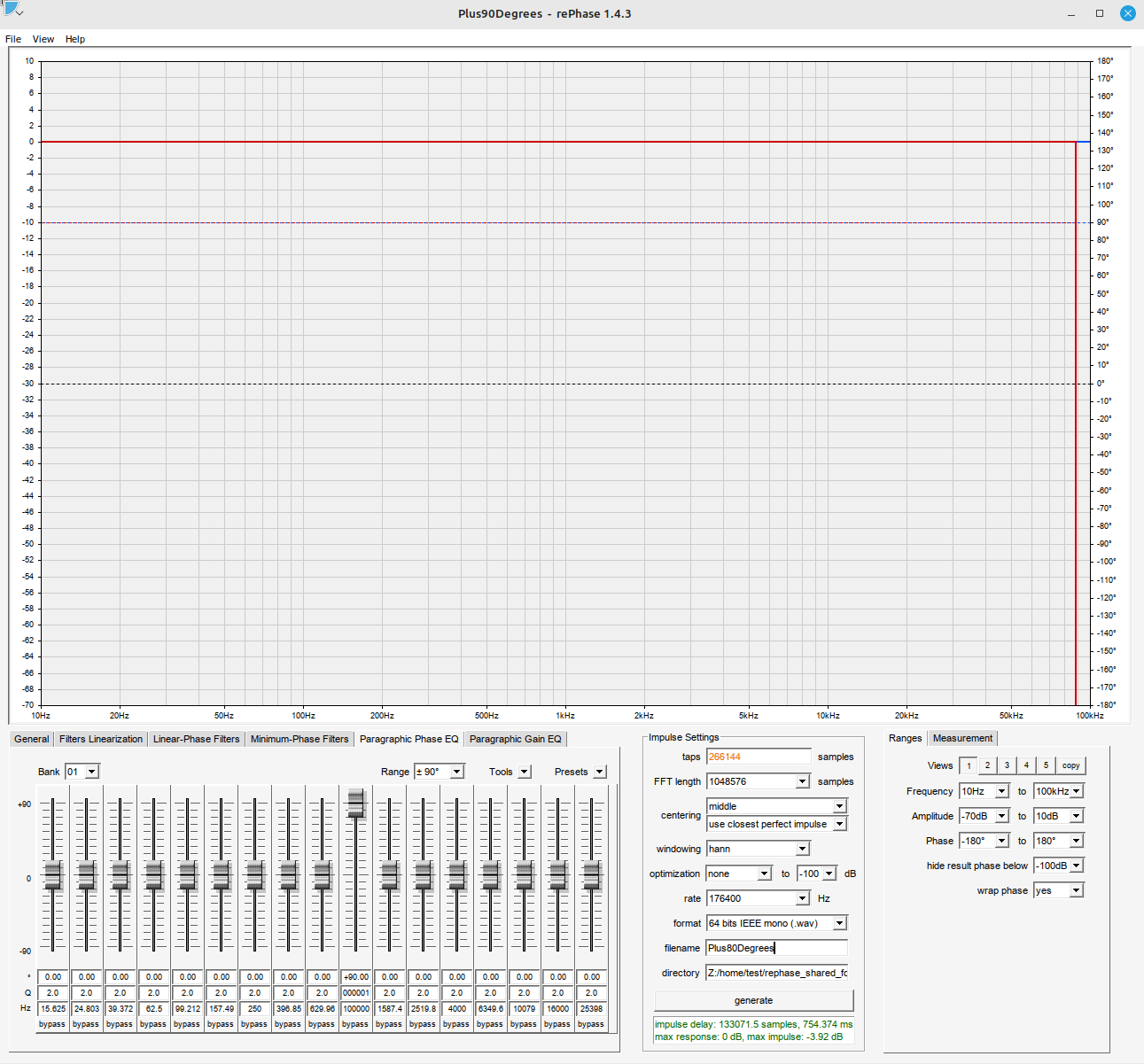Toggle bypass for the 25398 Hz band

point(591,1024)
